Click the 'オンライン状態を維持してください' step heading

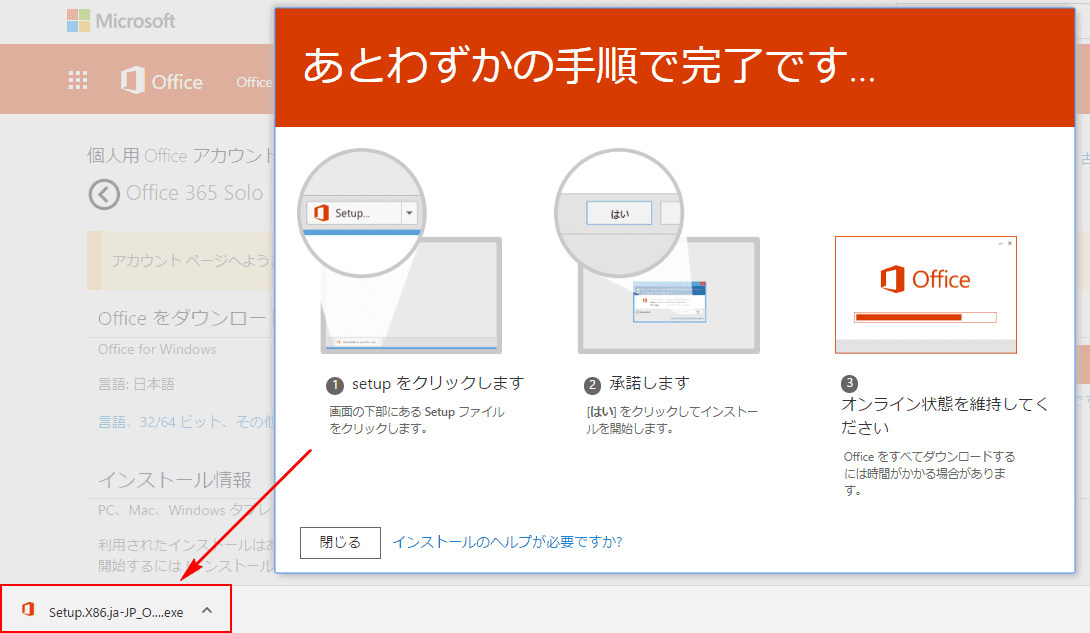944,416
